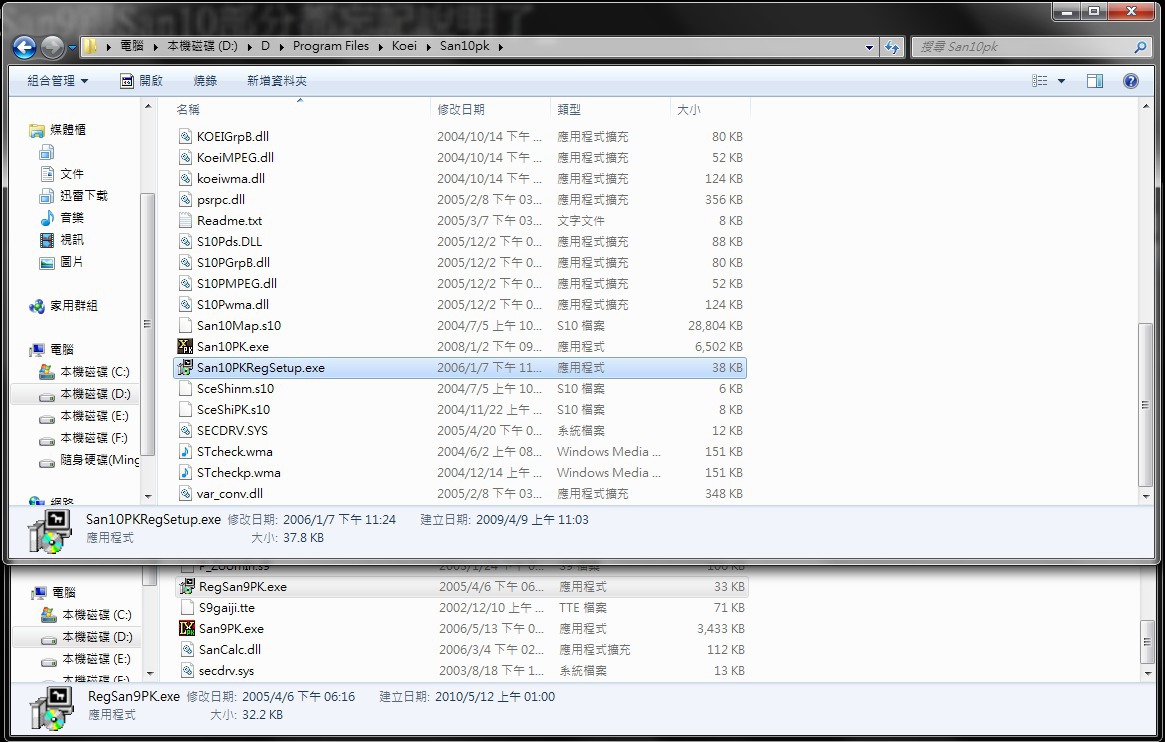Click the Forward navigation arrow
This screenshot has height=742, width=1165.
tap(52, 48)
